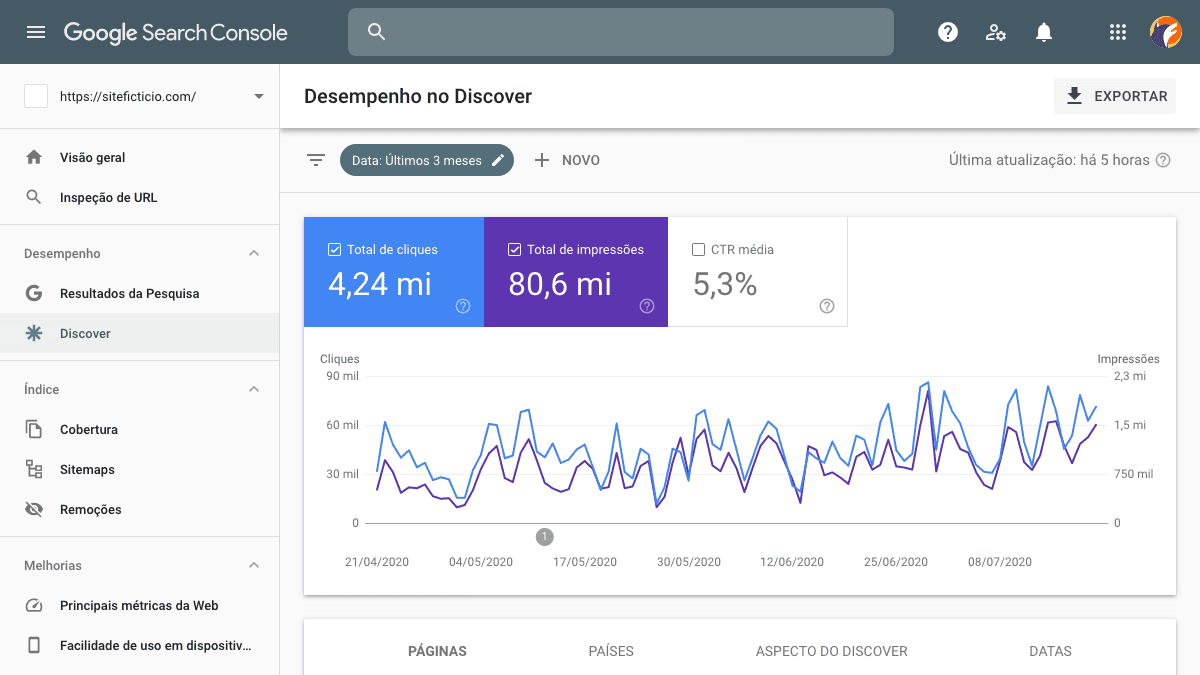Click the Google Search Console logo

pos(176,32)
